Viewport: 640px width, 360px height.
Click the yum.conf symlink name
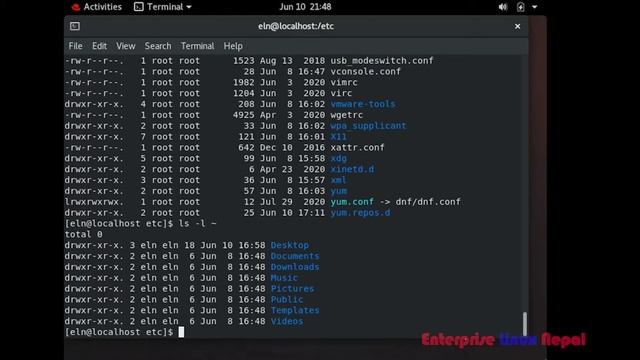[352, 202]
